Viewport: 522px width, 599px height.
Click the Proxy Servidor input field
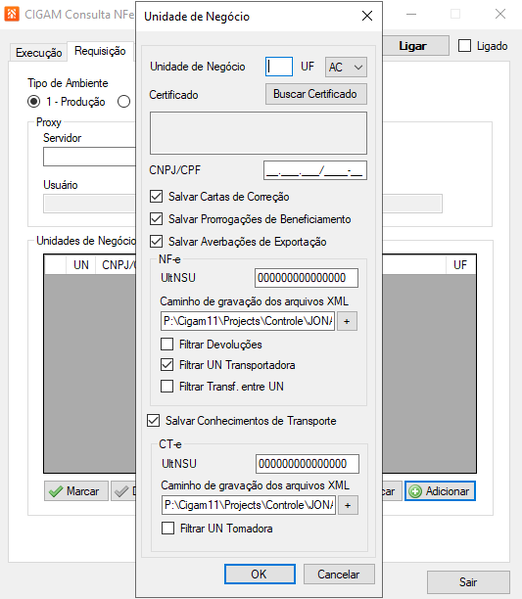tap(89, 157)
